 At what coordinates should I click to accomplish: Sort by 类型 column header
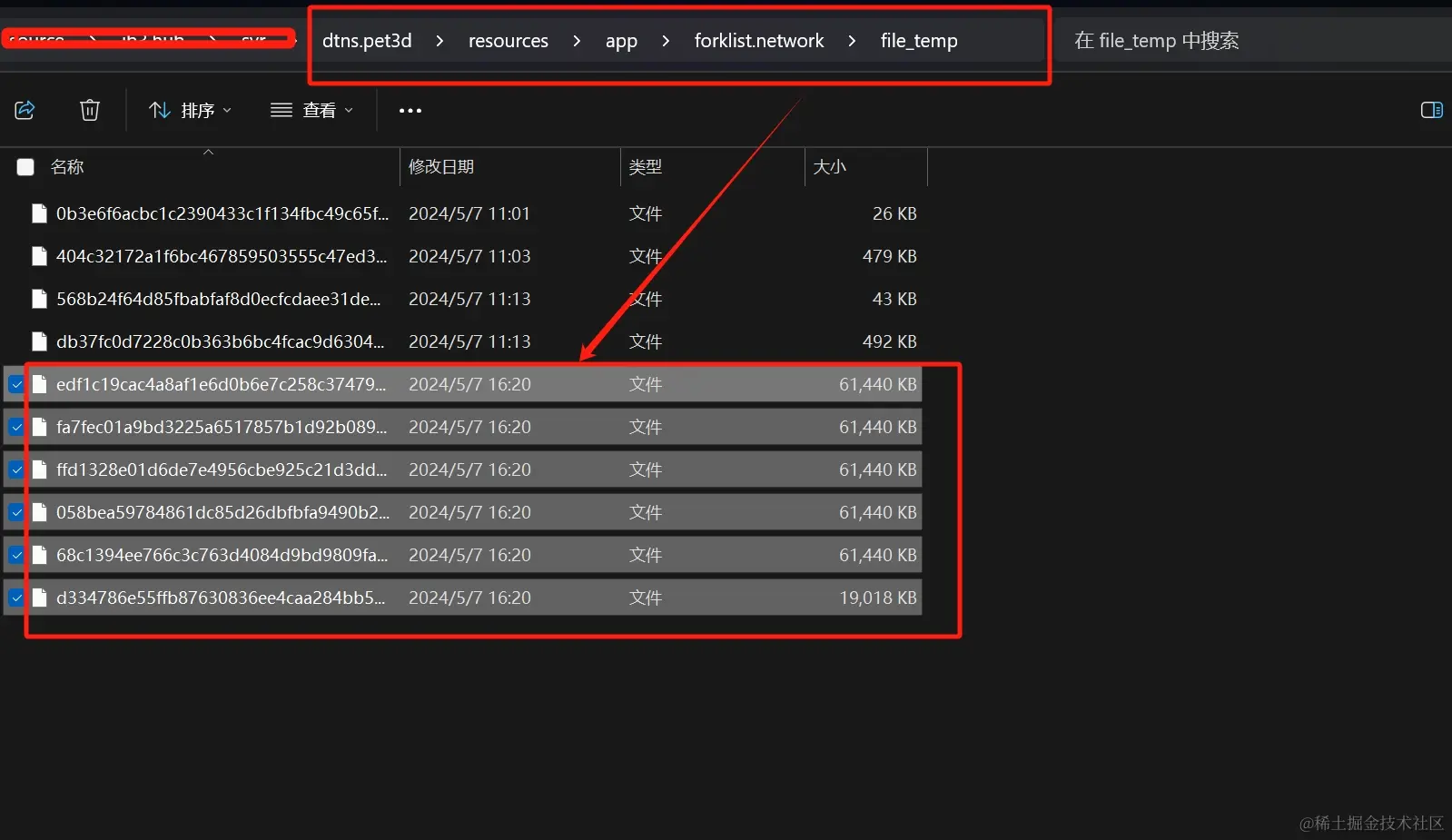(646, 167)
